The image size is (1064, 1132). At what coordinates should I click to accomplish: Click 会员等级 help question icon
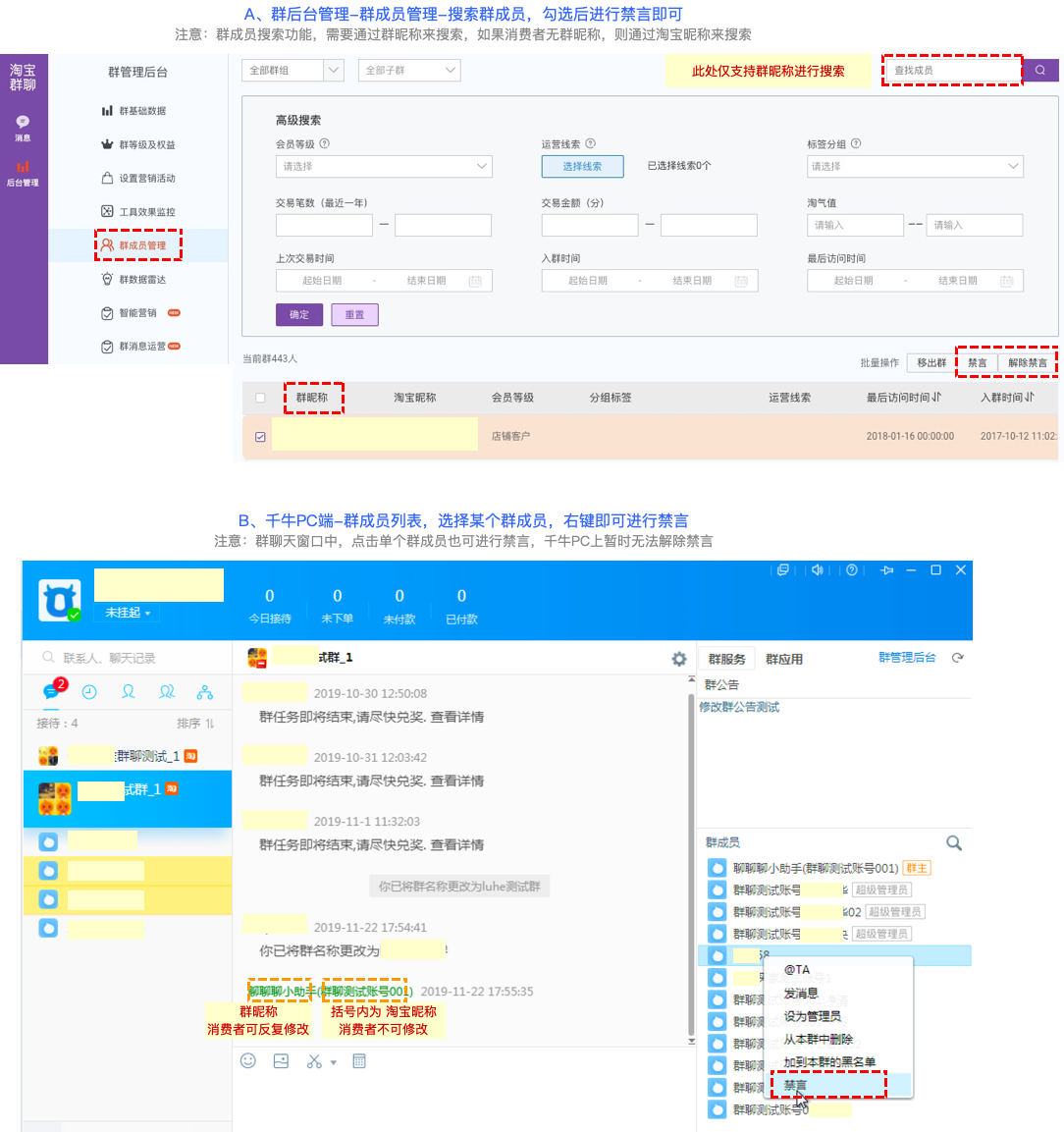point(325,143)
